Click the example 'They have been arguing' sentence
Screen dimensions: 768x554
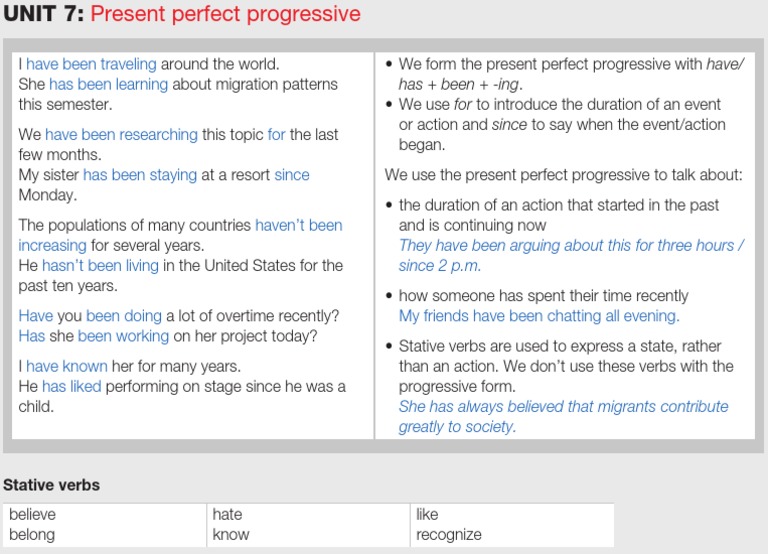(x=571, y=255)
